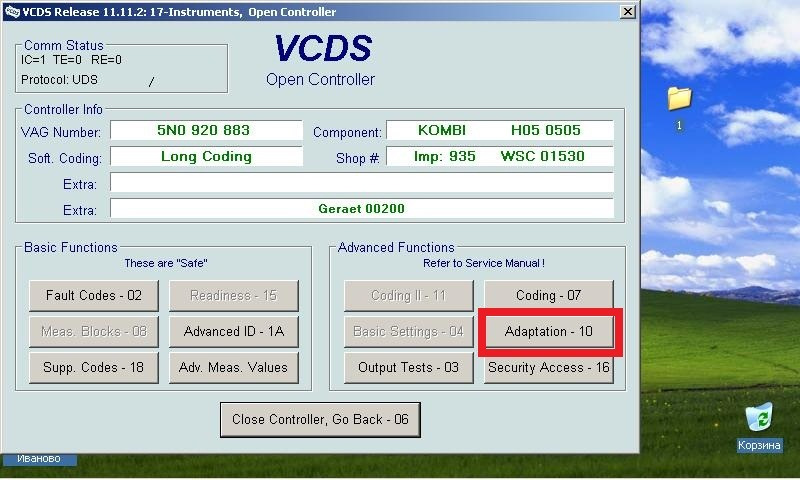Click the empty first Extra field
This screenshot has width=800, height=480.
(x=362, y=182)
